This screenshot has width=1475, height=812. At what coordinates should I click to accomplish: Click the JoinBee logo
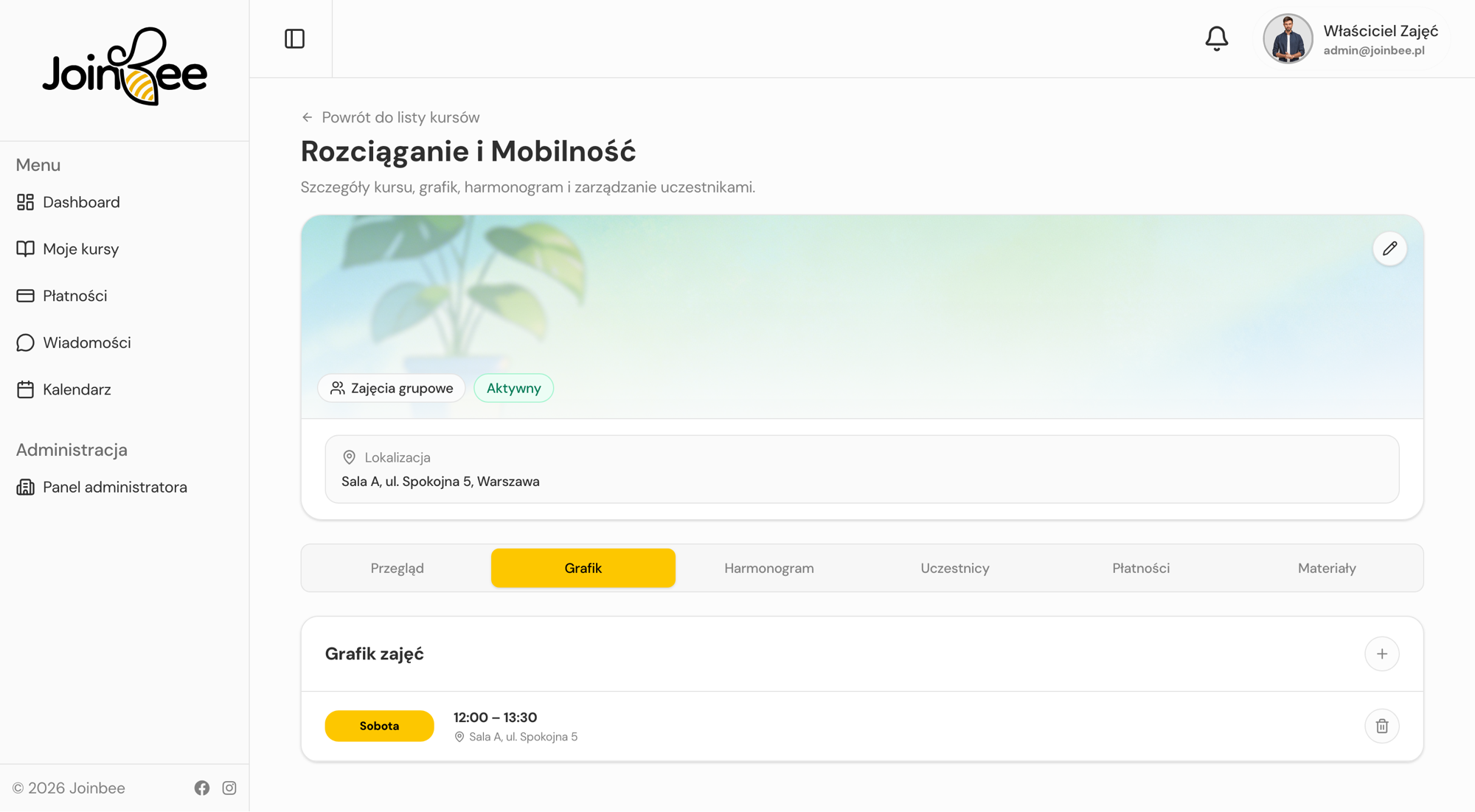coord(125,67)
